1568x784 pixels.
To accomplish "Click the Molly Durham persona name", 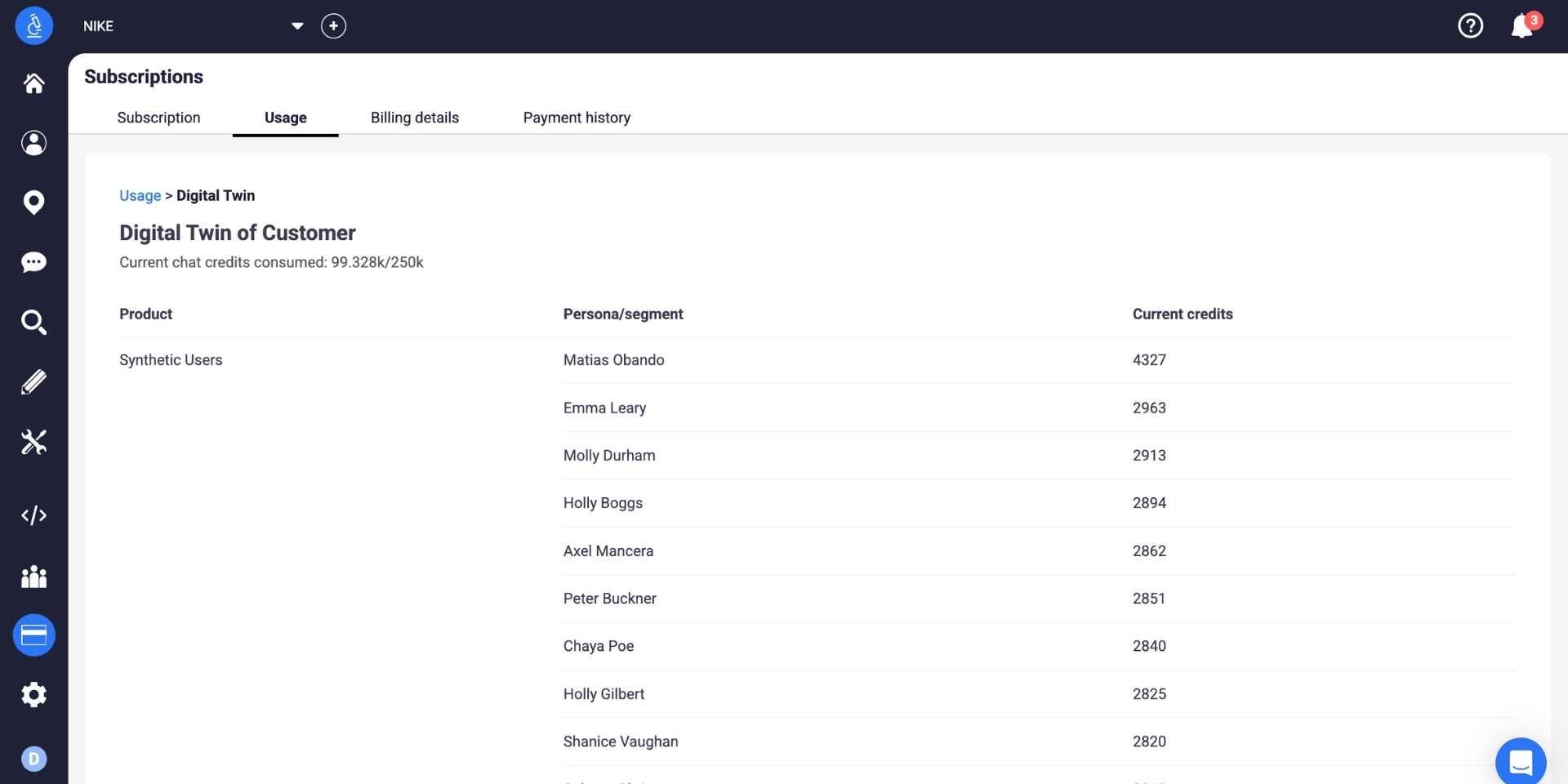I will tap(609, 456).
